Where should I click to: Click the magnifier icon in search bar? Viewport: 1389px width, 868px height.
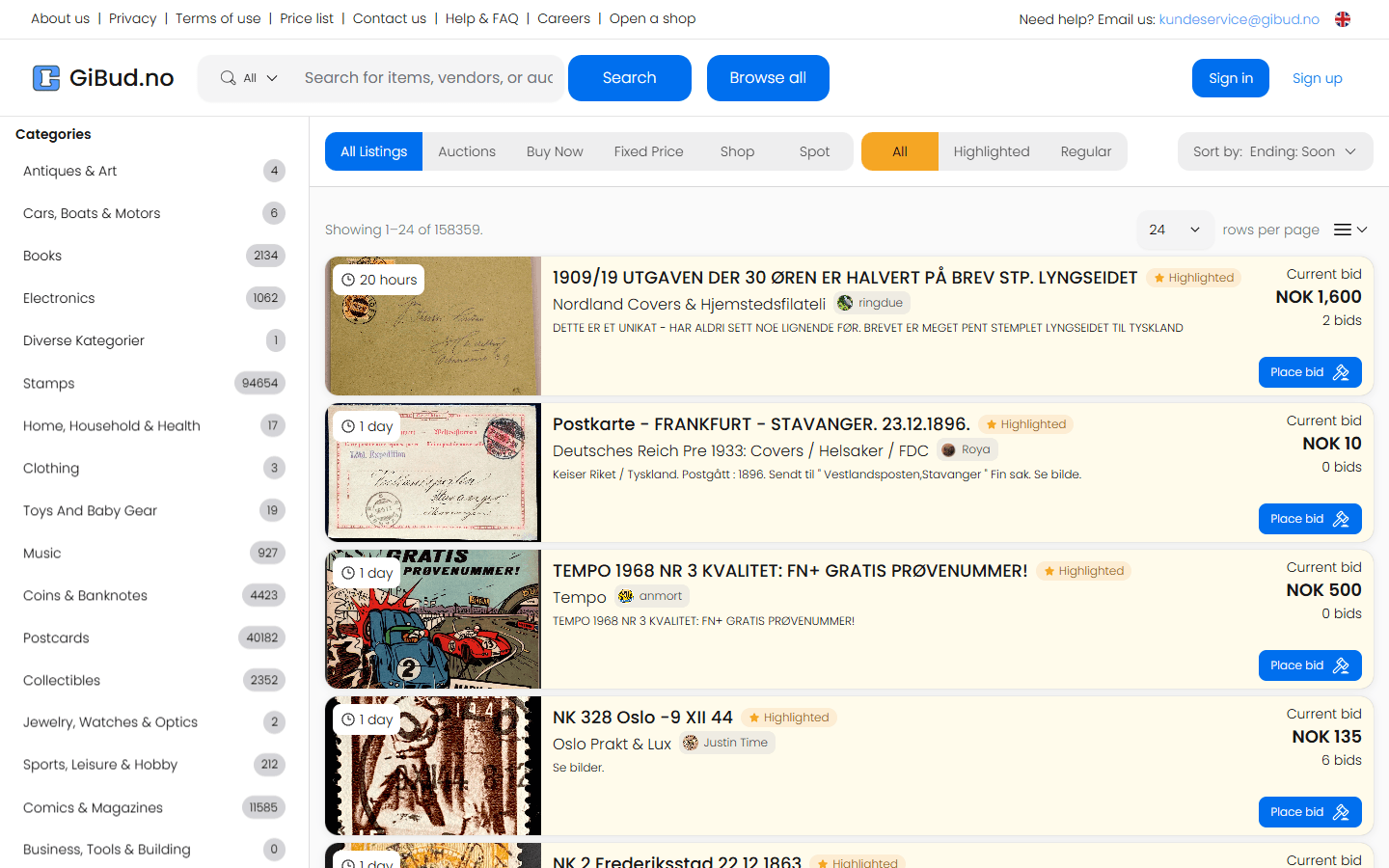click(228, 78)
